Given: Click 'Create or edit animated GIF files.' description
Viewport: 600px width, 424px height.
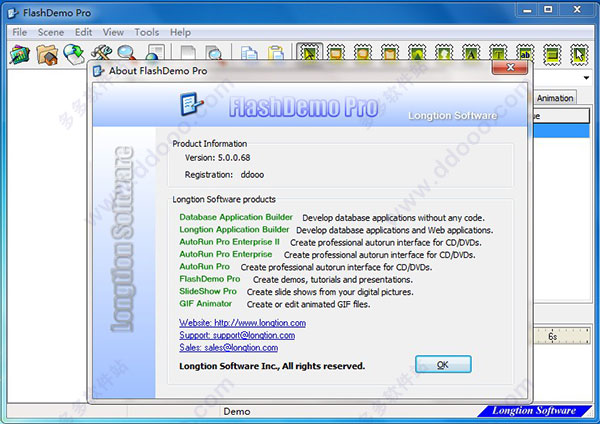Looking at the screenshot, I should 308,304.
